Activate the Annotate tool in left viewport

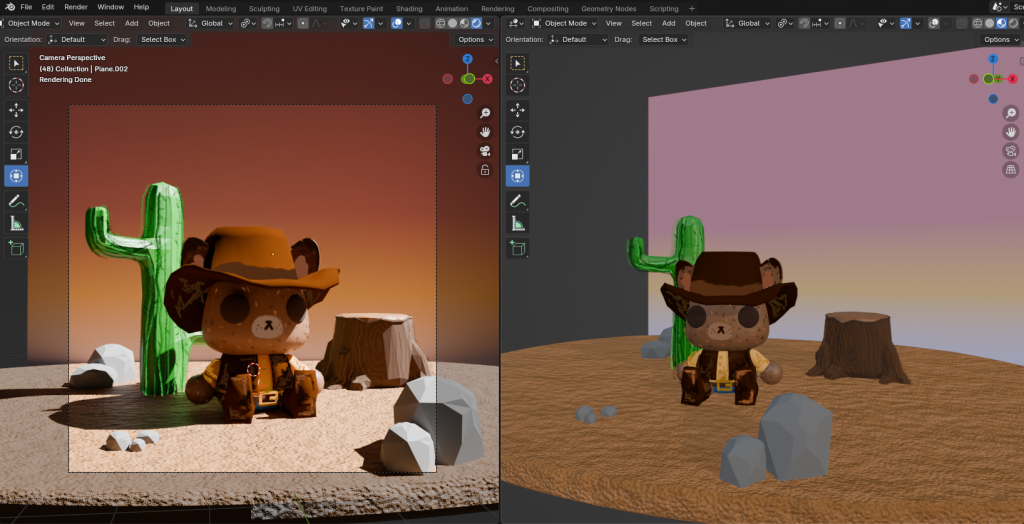coord(16,201)
